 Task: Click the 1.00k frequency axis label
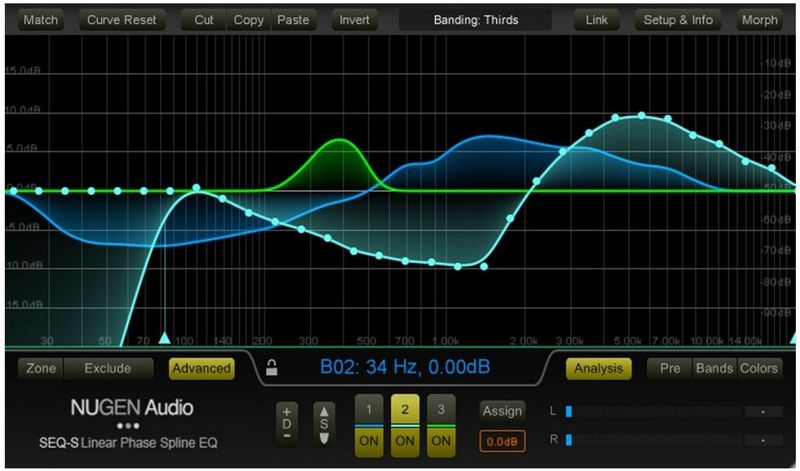pos(446,341)
